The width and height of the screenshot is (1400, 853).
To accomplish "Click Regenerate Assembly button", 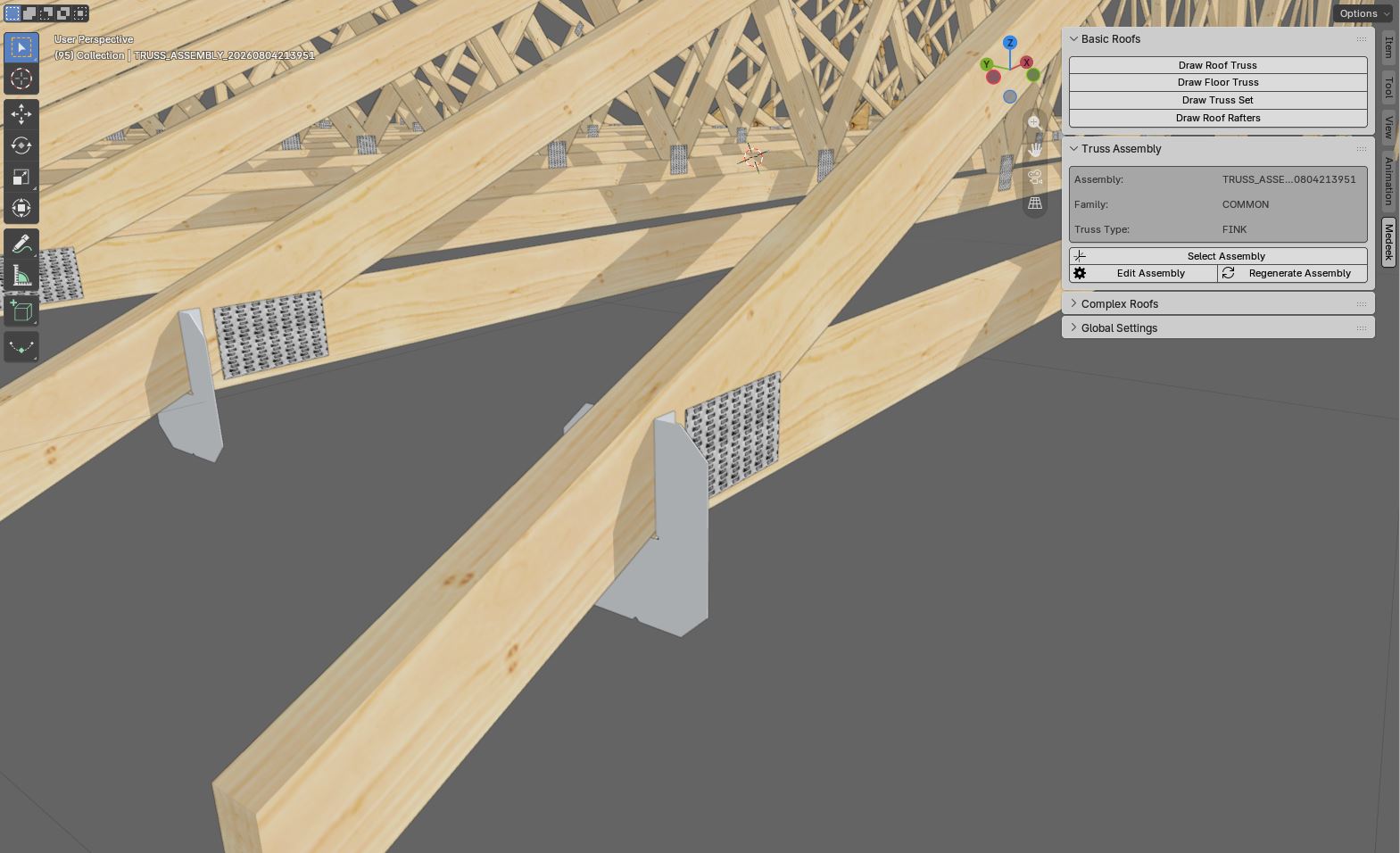I will (1292, 273).
